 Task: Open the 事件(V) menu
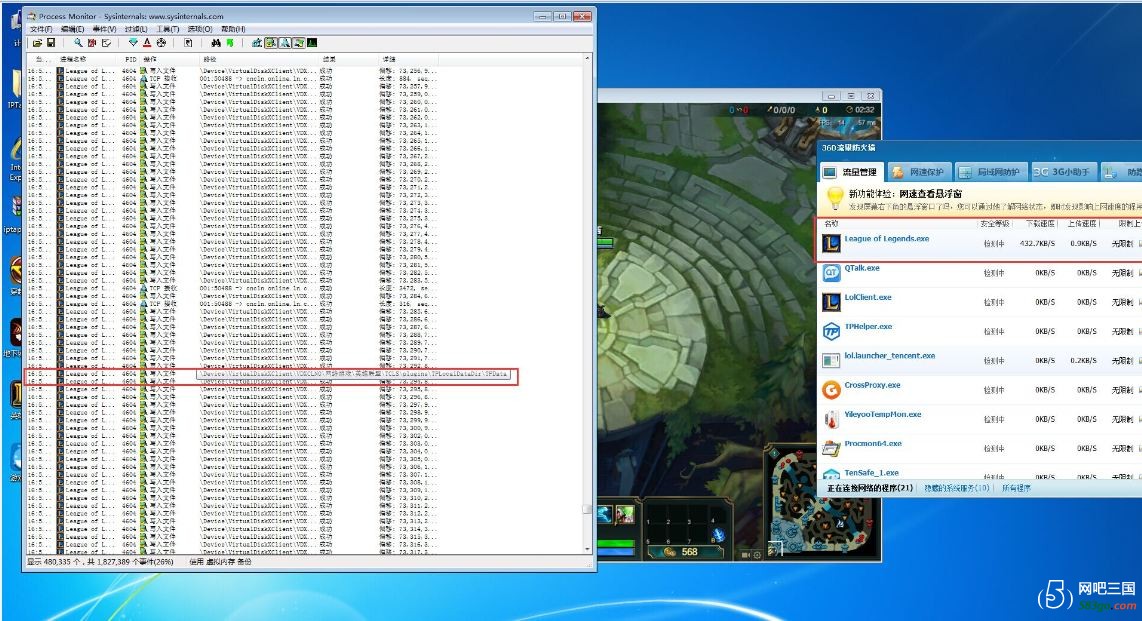coord(104,29)
